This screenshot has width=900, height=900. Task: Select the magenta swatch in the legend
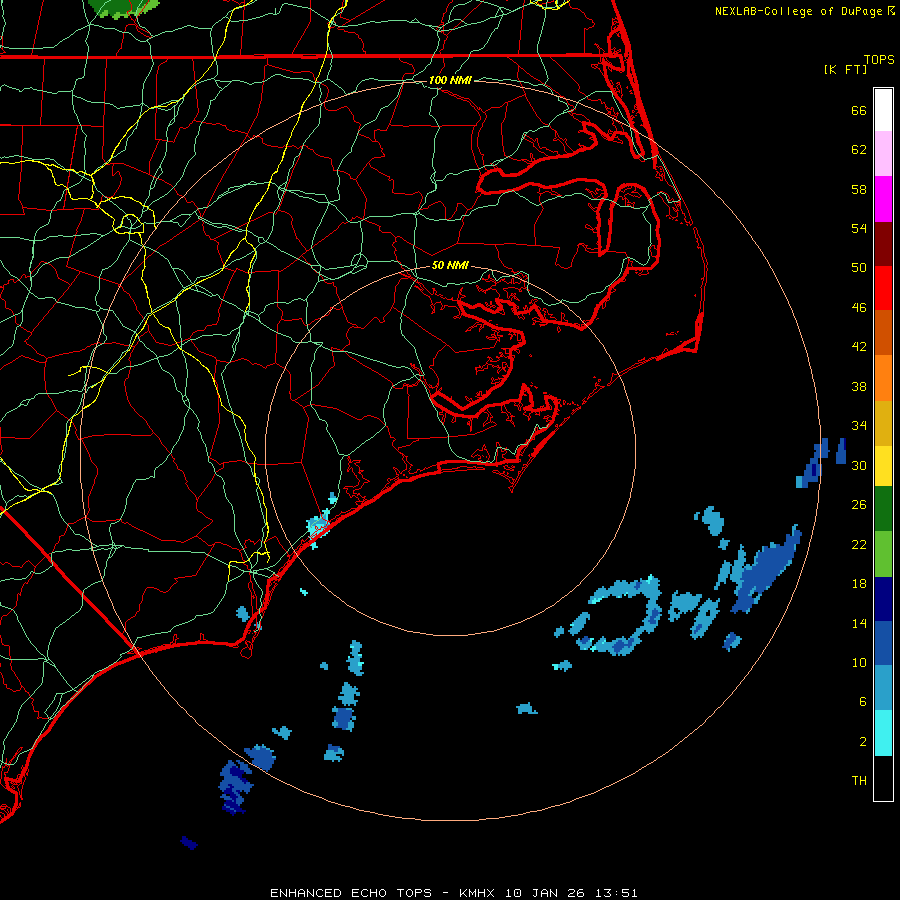883,199
